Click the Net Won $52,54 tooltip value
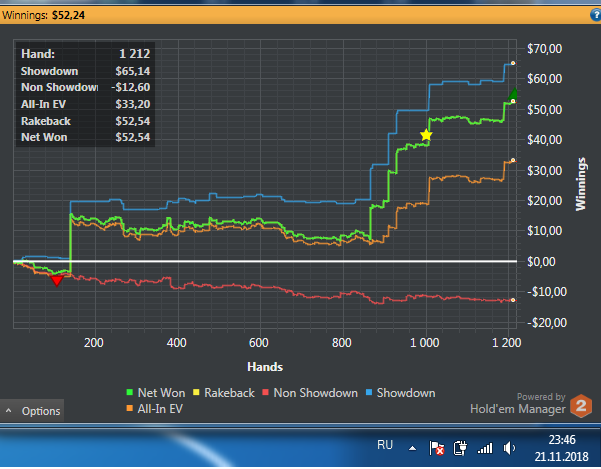This screenshot has height=469, width=601. [x=133, y=137]
